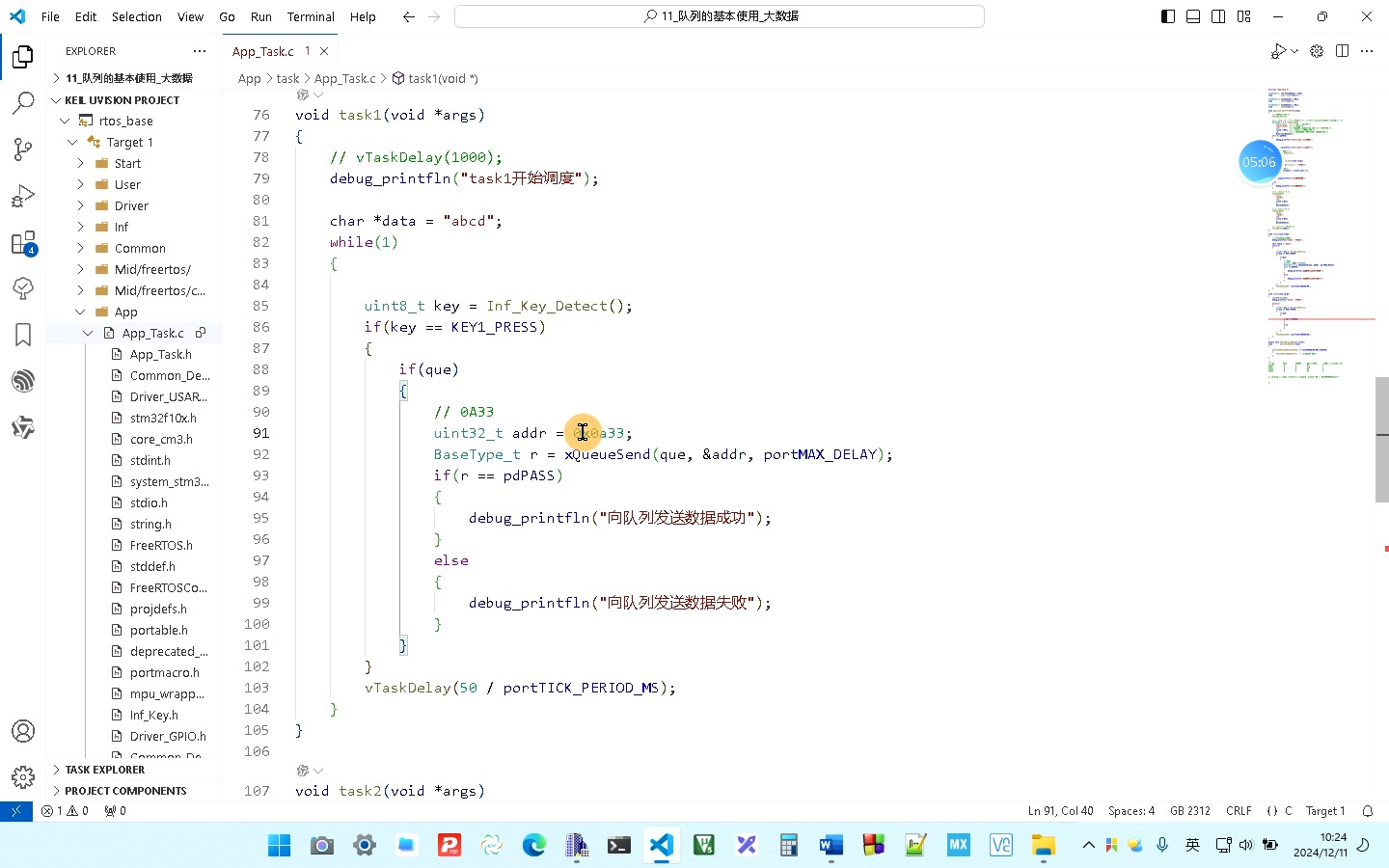The image size is (1389, 868).
Task: Open the Terminal menu
Action: [x=310, y=16]
